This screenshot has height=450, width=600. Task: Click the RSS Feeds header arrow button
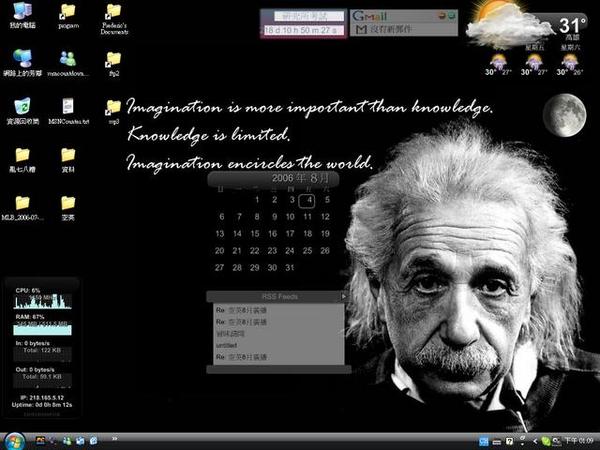(x=344, y=296)
